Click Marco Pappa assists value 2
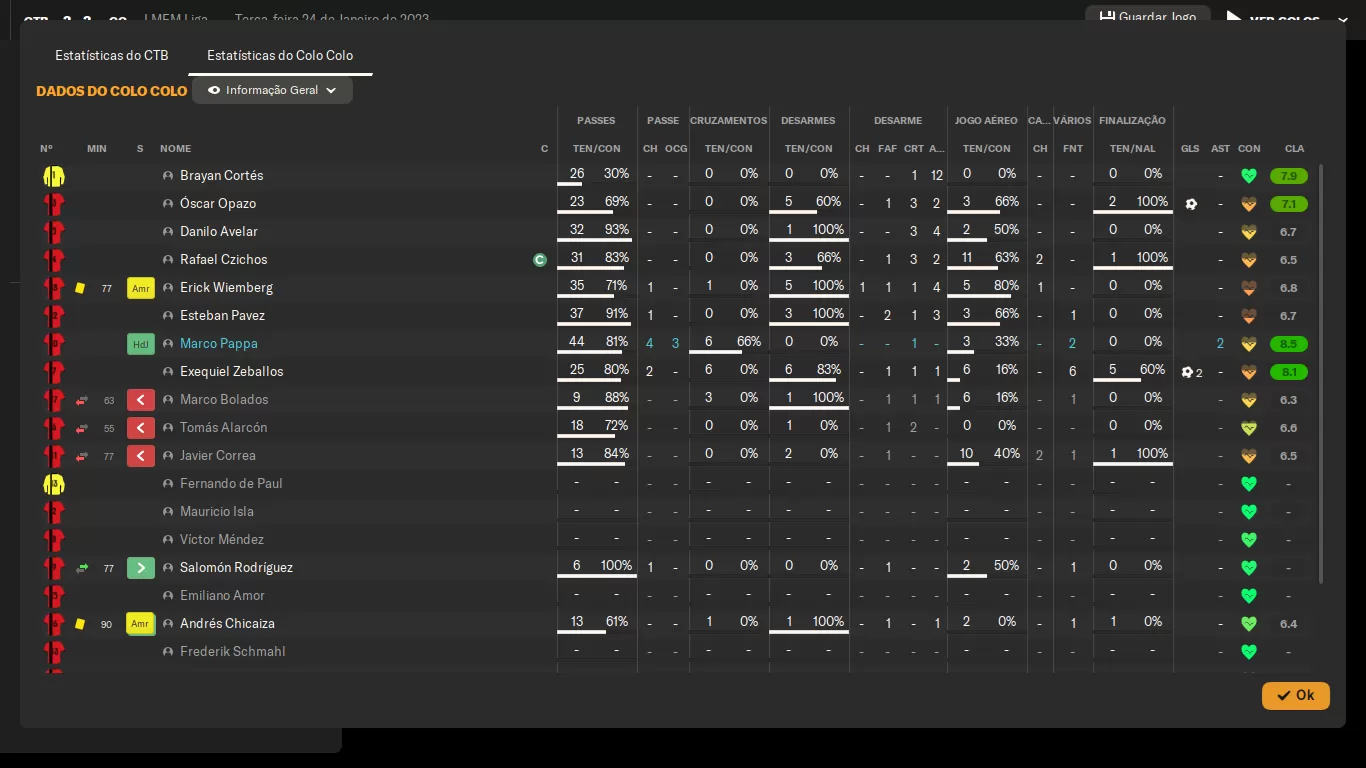 click(x=1220, y=344)
